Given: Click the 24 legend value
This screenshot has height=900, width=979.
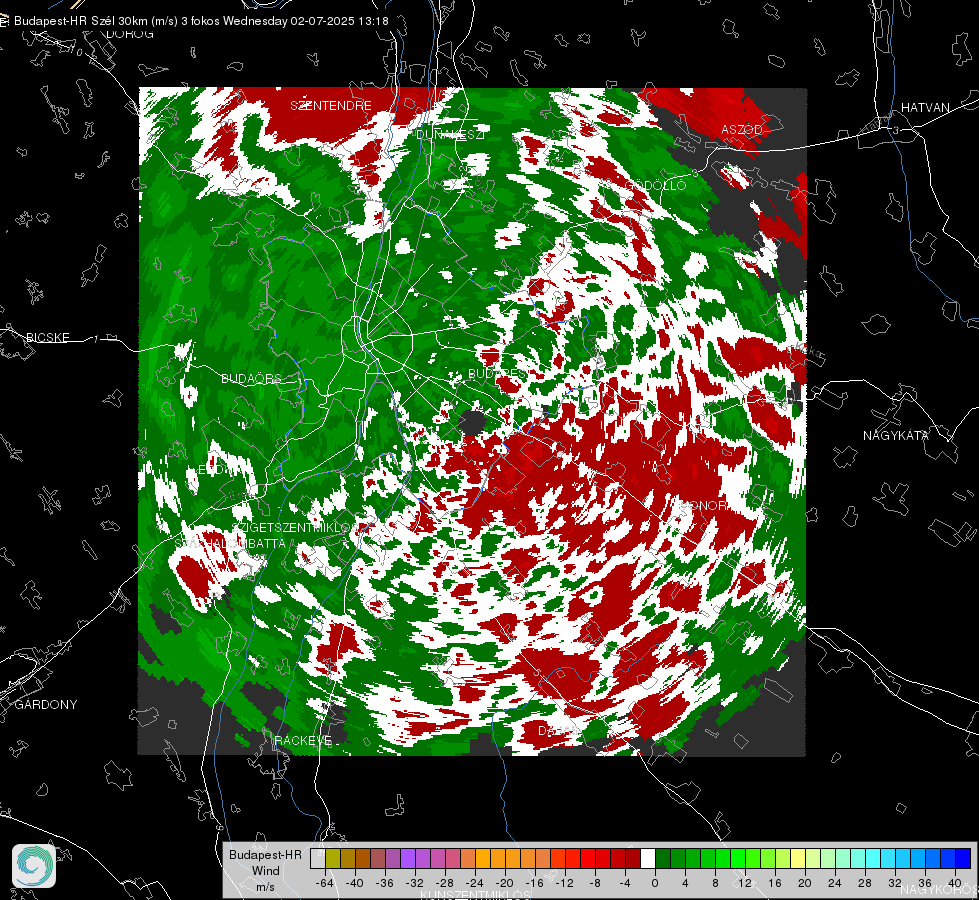Looking at the screenshot, I should 835,883.
